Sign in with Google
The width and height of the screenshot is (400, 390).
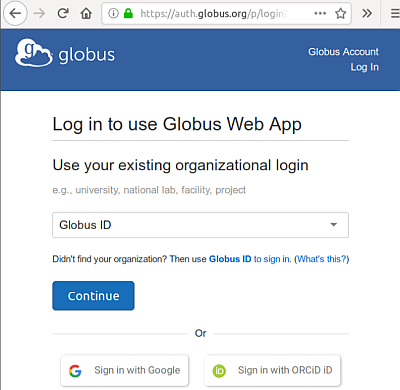(x=125, y=370)
